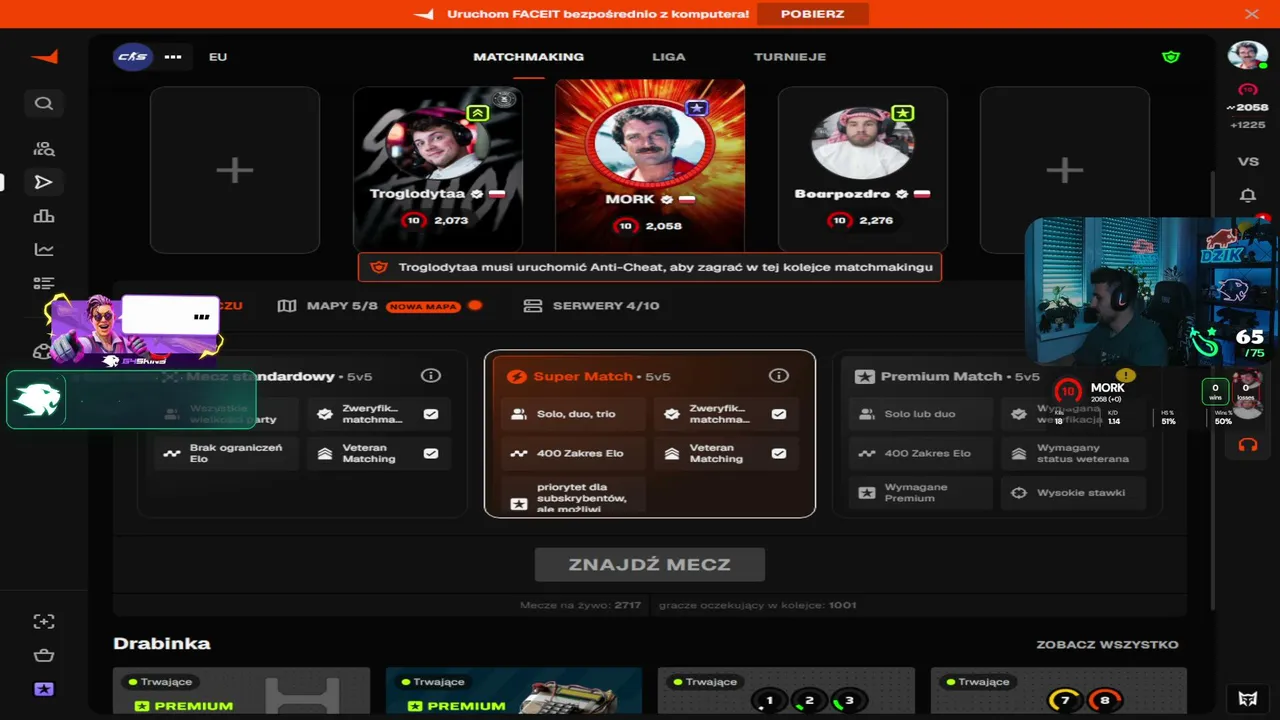Click Wymagany status weterana requirement
The image size is (1280, 720).
pyautogui.click(x=1073, y=453)
